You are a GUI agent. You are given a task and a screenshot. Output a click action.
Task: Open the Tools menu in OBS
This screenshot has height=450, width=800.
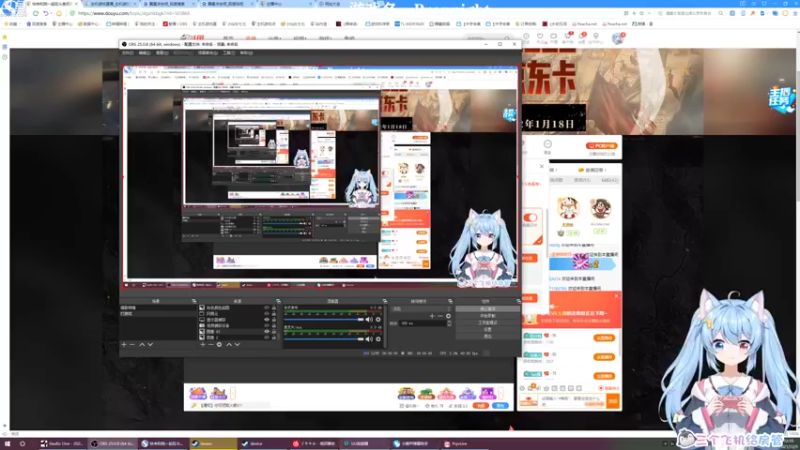point(229,53)
